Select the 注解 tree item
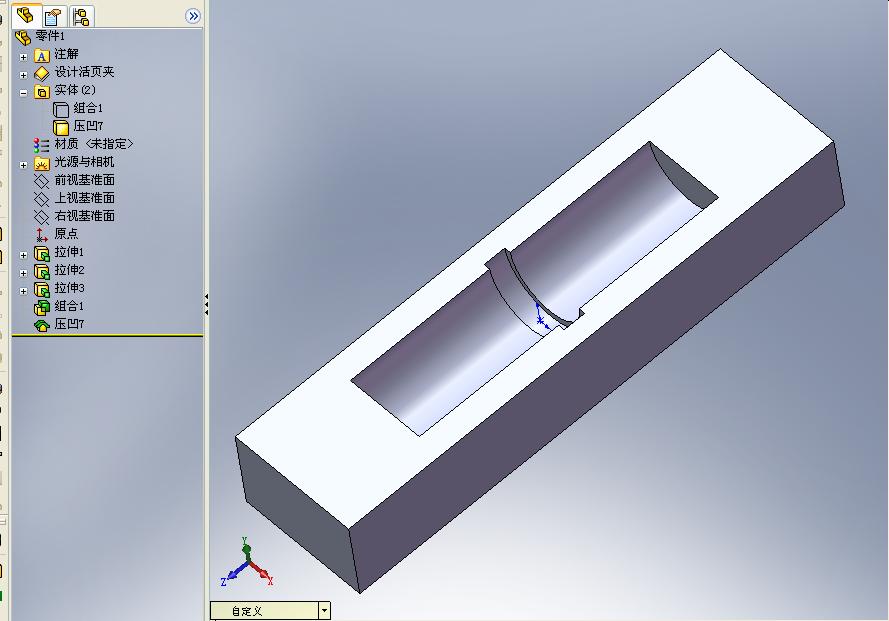The height and width of the screenshot is (621, 889). [x=66, y=54]
